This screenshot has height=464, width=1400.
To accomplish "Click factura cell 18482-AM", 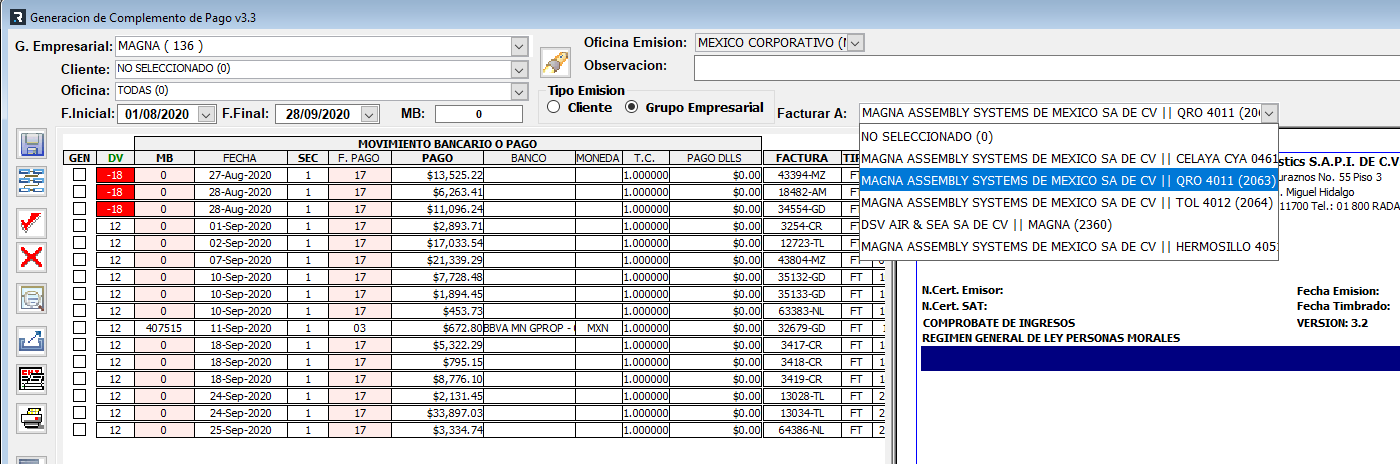I will tap(801, 192).
